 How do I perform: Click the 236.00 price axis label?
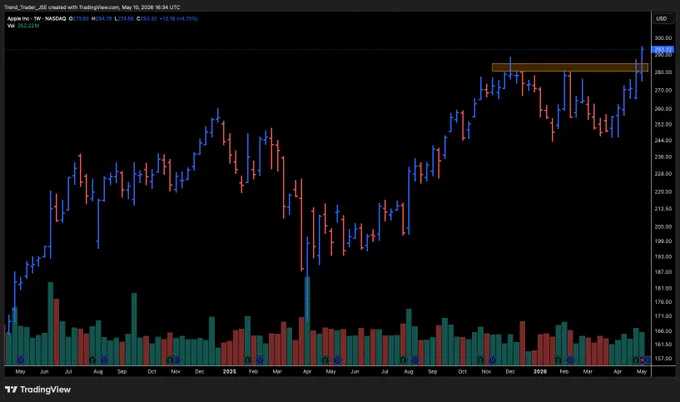coord(663,157)
